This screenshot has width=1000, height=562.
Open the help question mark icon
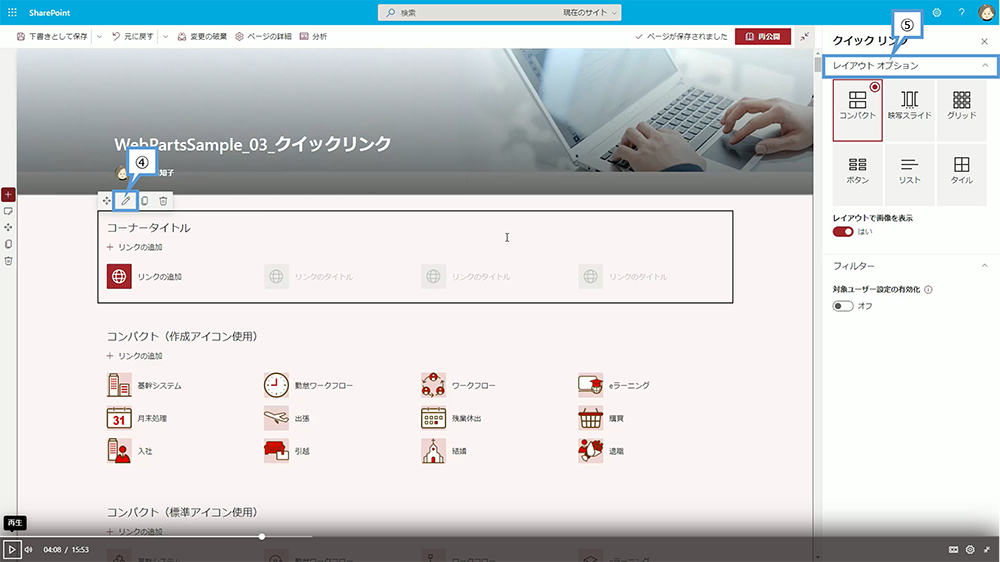coord(961,12)
